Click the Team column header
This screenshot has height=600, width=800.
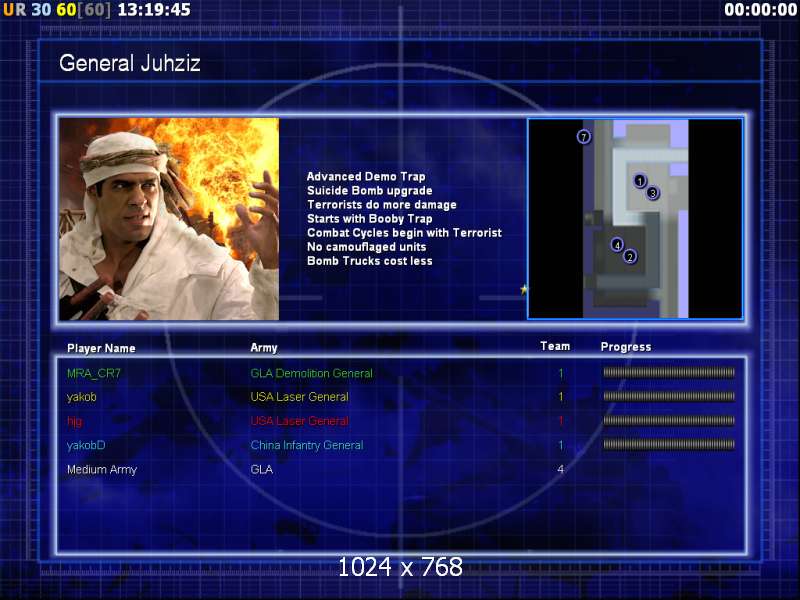click(555, 346)
